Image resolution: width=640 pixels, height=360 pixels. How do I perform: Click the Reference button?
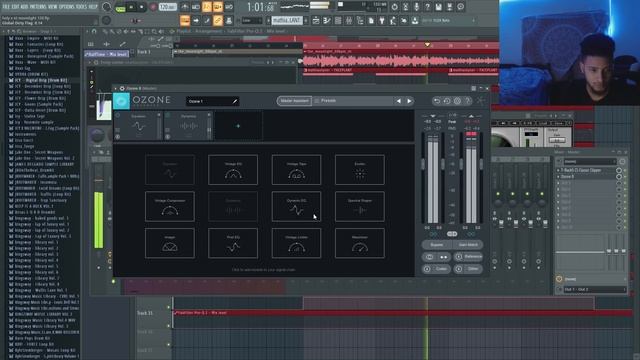473,257
